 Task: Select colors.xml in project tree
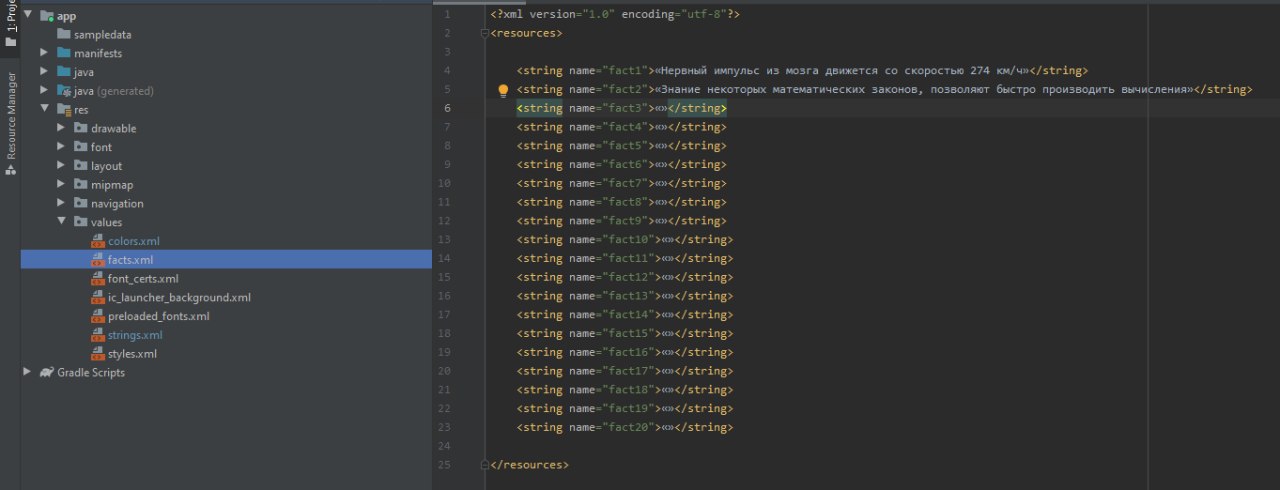(x=133, y=241)
